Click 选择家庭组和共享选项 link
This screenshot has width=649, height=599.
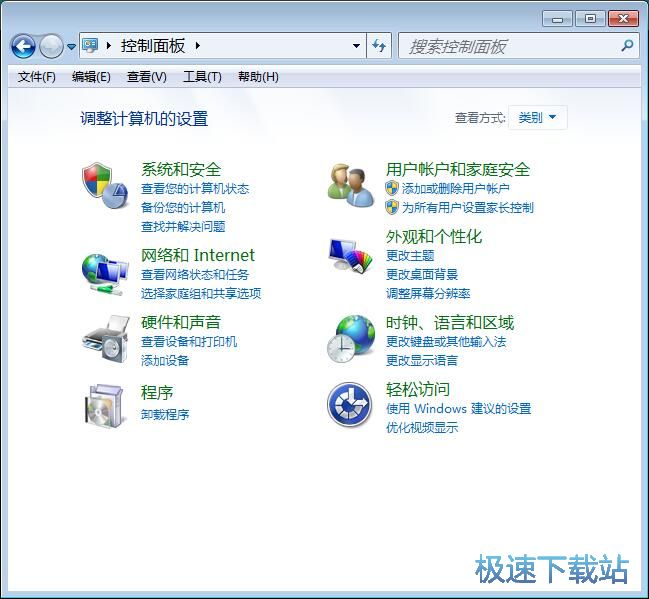201,293
